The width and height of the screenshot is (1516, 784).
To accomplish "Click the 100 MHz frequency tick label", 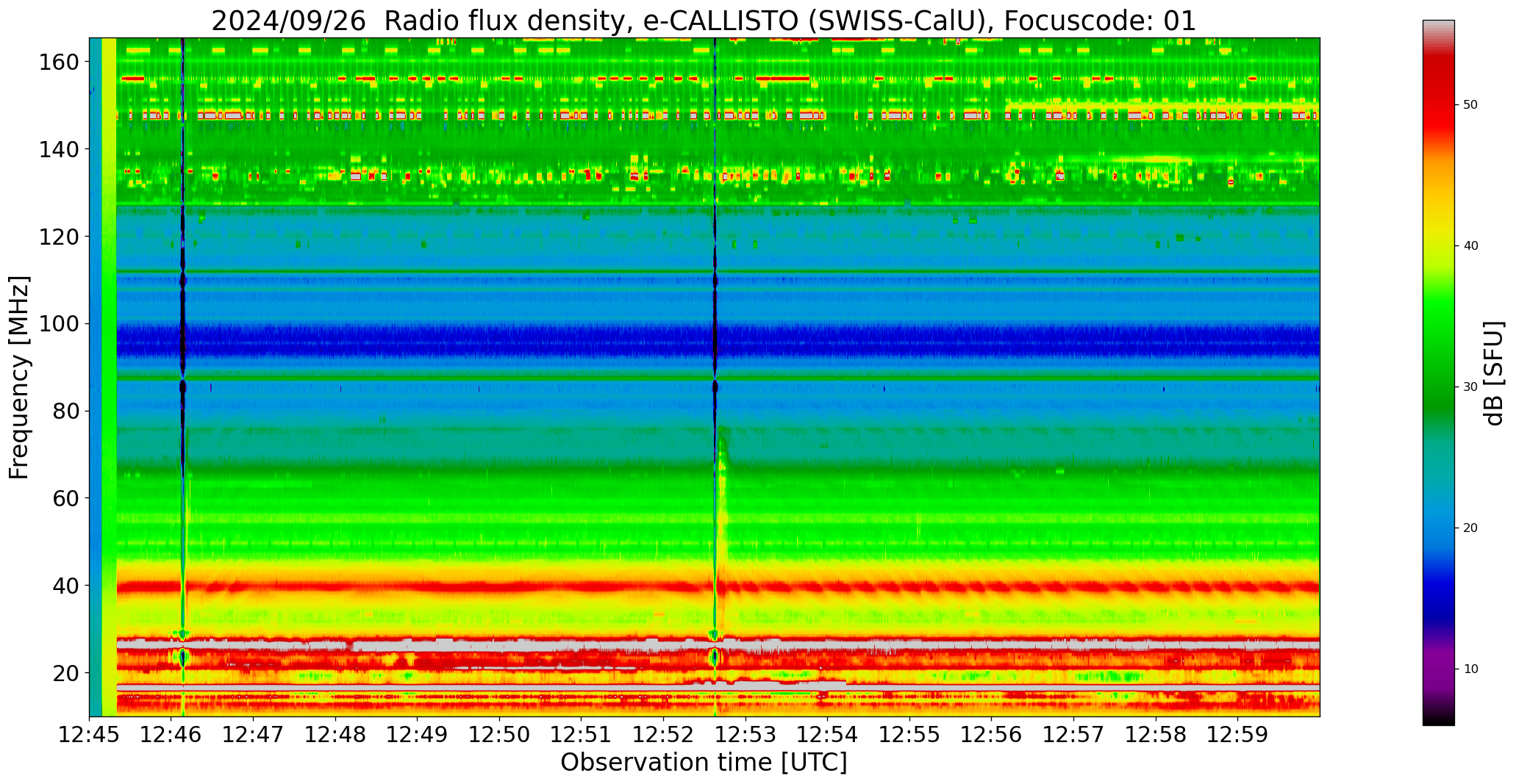I will (60, 324).
